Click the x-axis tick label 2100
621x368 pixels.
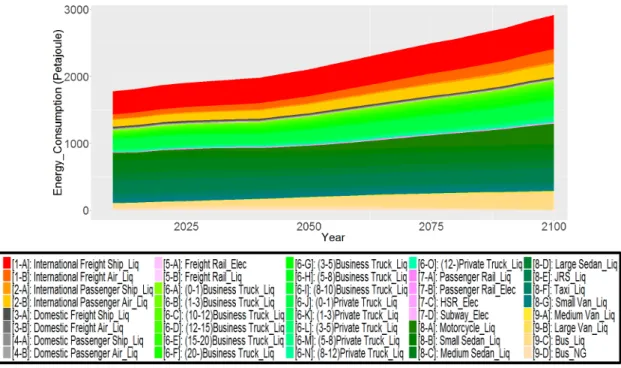(x=554, y=227)
